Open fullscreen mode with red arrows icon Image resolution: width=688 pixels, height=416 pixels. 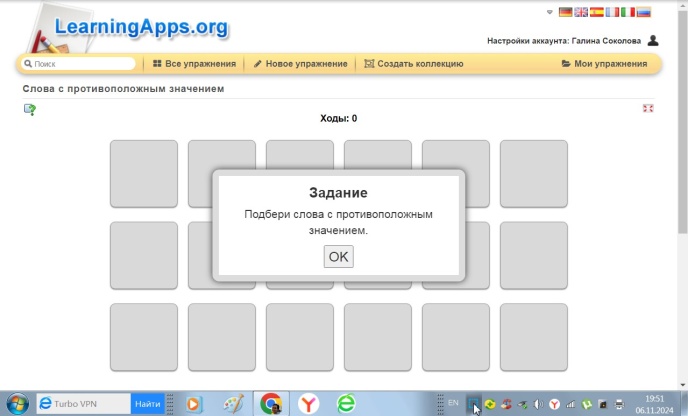648,108
